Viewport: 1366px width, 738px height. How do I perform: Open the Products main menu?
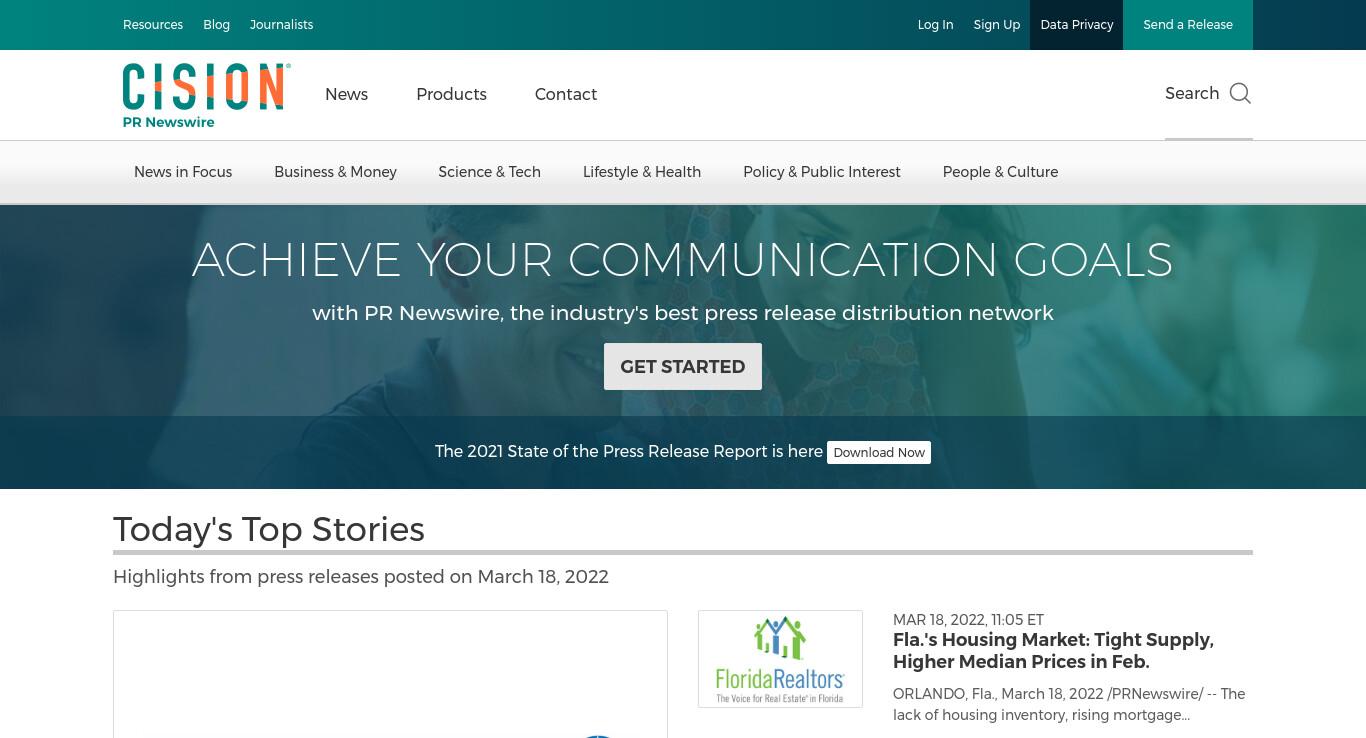[451, 94]
